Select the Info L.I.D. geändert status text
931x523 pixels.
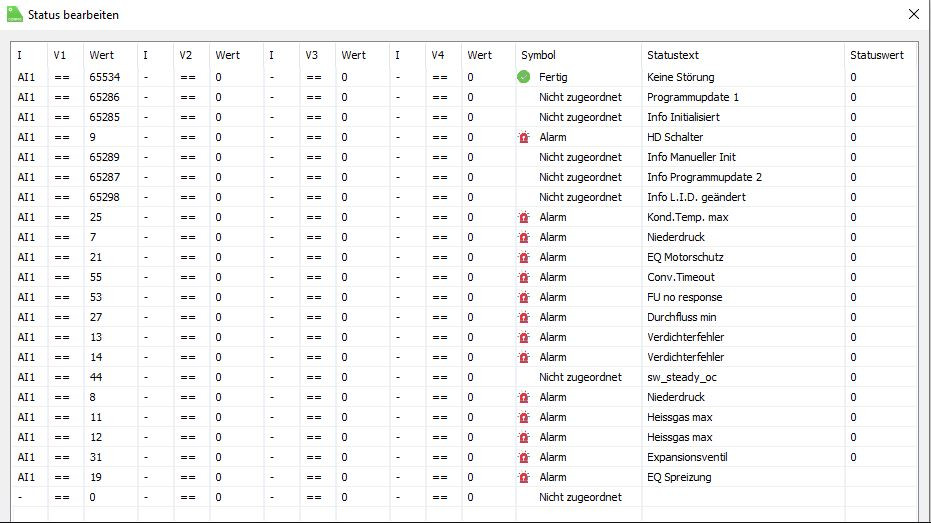[x=696, y=197]
